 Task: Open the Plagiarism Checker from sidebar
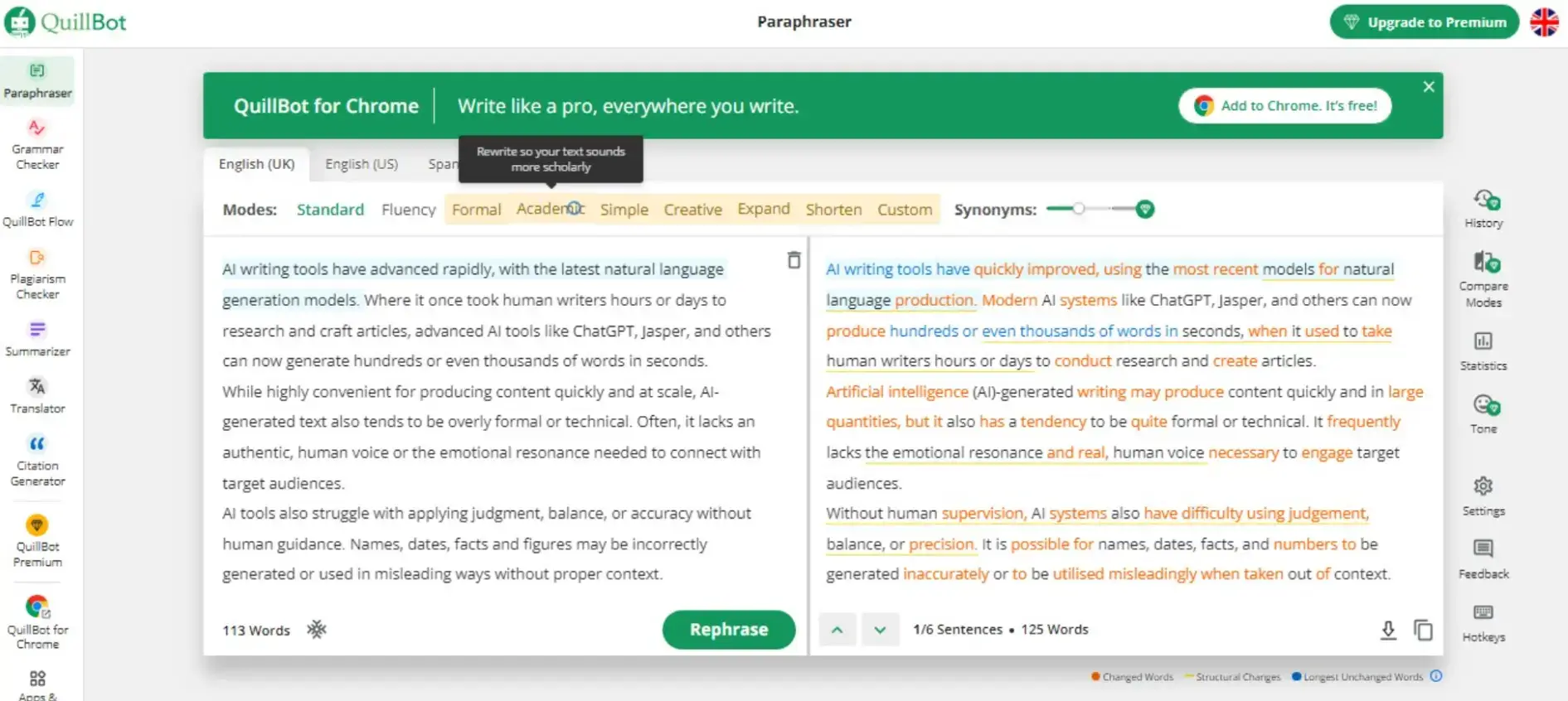point(37,273)
